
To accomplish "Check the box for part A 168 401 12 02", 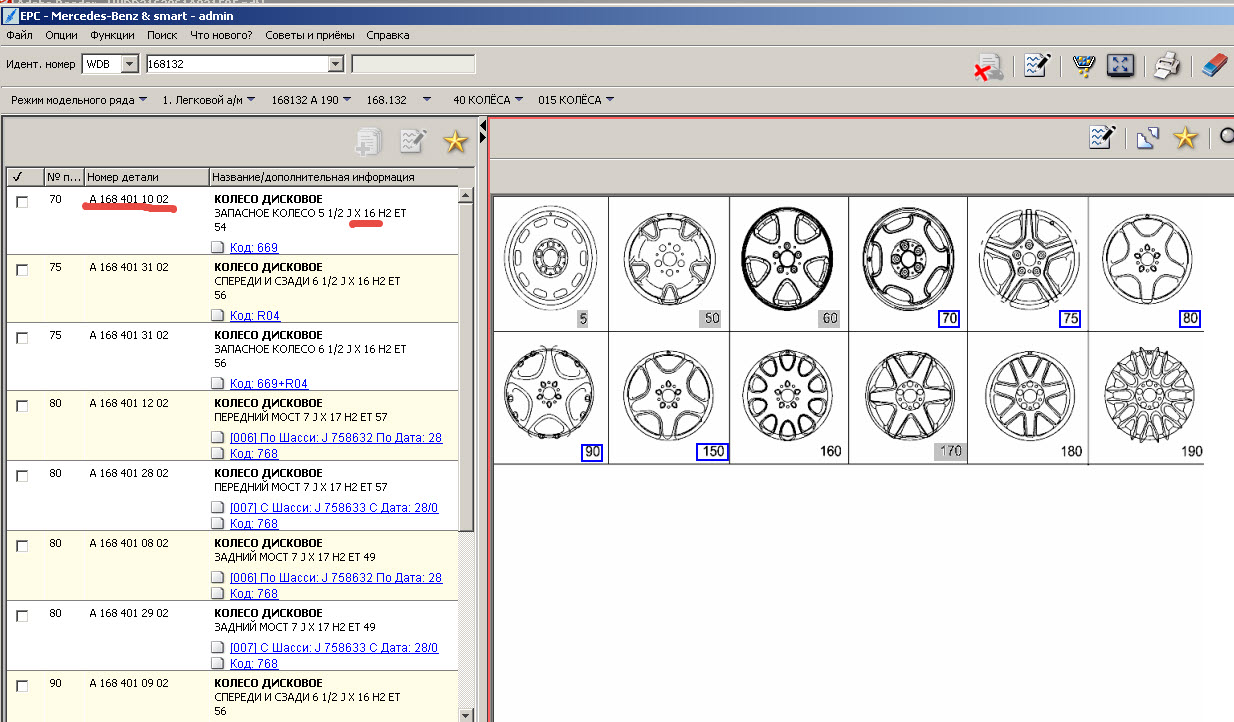I will coord(22,405).
